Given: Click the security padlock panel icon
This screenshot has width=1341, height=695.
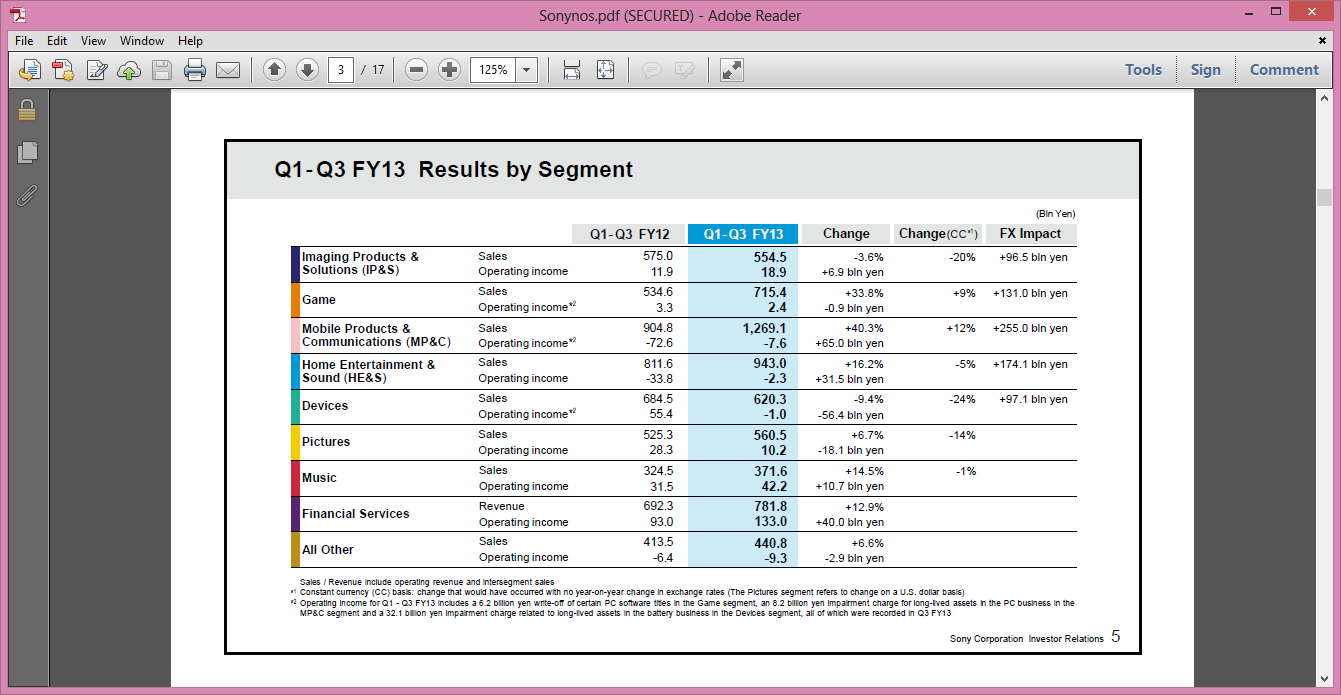Looking at the screenshot, I should [x=27, y=110].
